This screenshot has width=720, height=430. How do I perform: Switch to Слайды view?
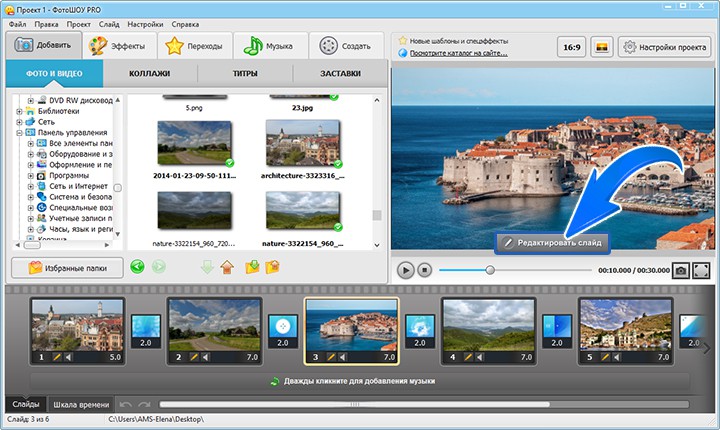[26, 404]
